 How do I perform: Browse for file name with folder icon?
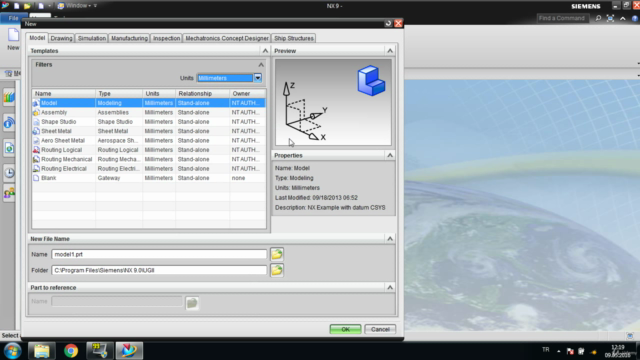[277, 254]
